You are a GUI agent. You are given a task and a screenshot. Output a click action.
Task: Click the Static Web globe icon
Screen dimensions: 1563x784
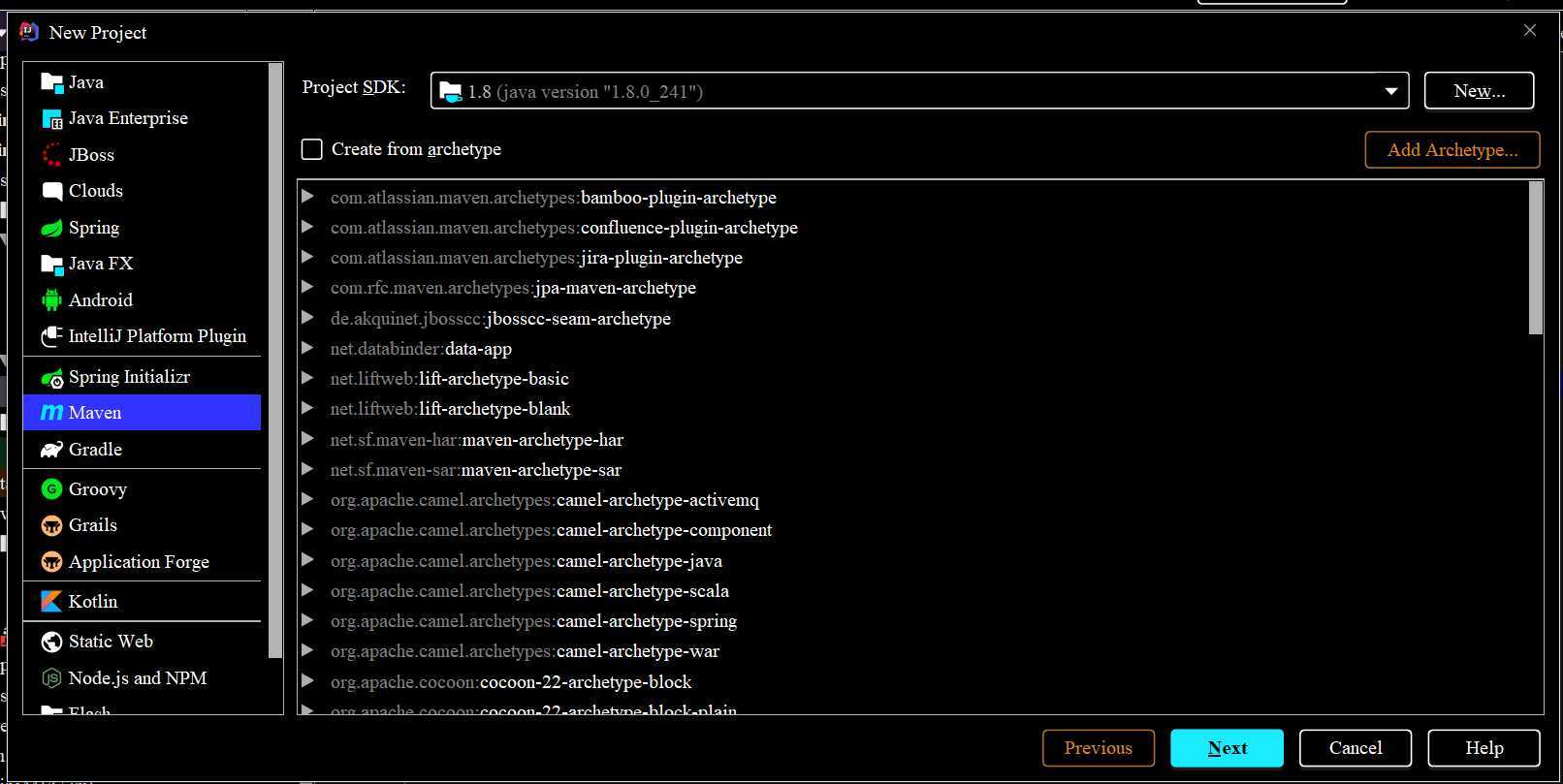point(52,642)
